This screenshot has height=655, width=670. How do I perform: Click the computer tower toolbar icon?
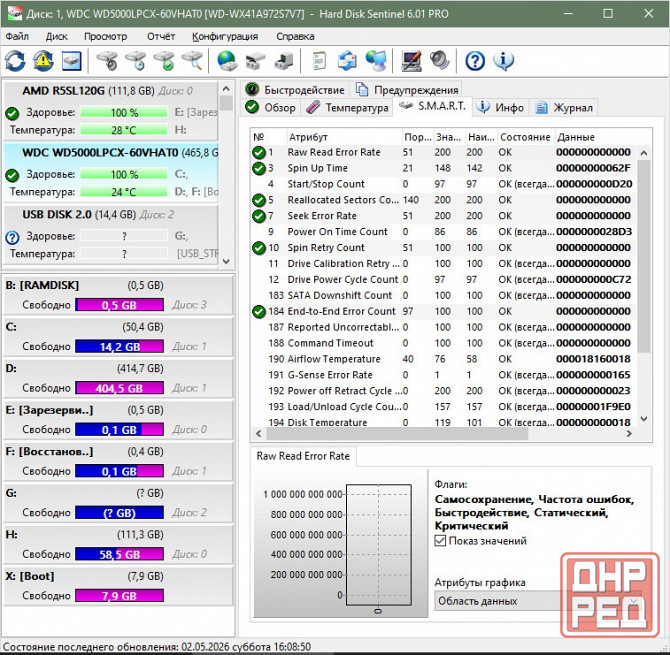[x=284, y=61]
